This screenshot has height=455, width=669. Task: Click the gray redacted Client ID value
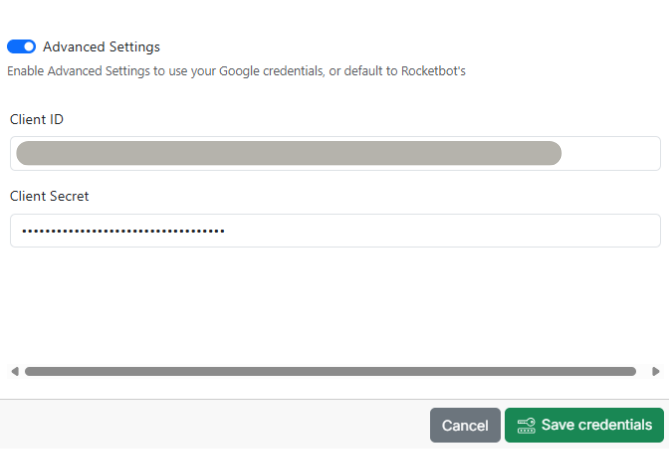point(289,153)
